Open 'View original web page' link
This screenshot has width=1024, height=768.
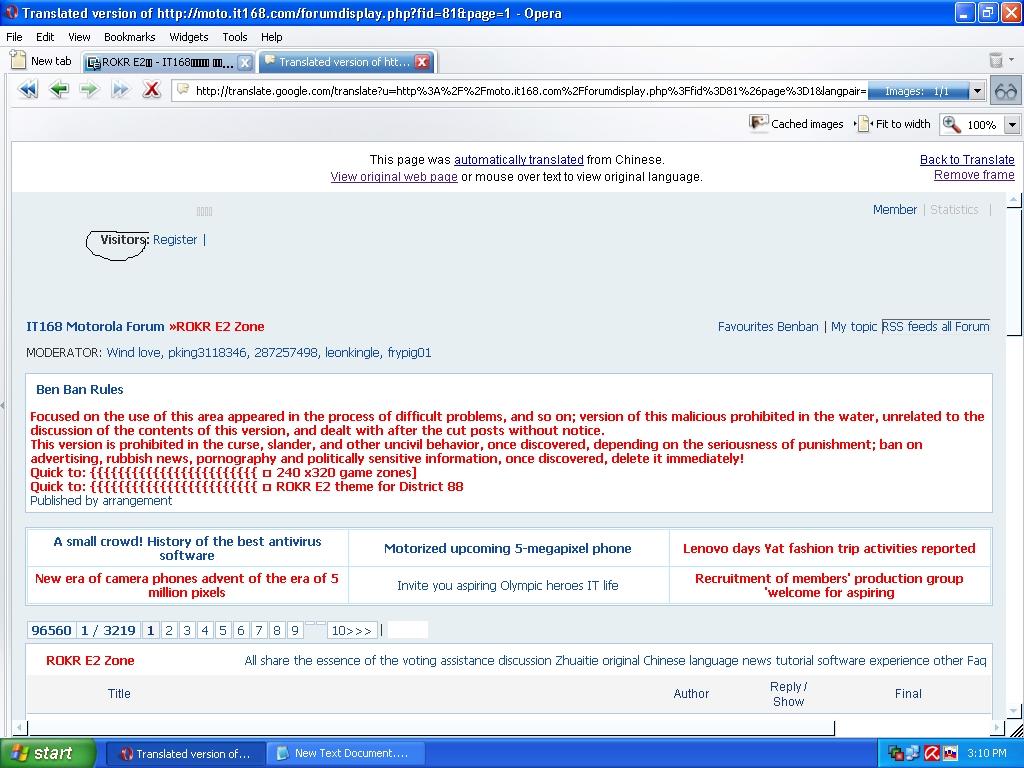[x=394, y=176]
